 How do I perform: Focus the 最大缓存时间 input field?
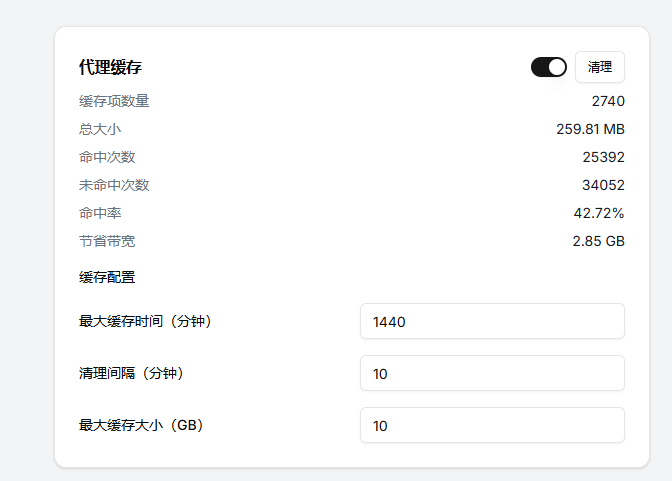492,321
